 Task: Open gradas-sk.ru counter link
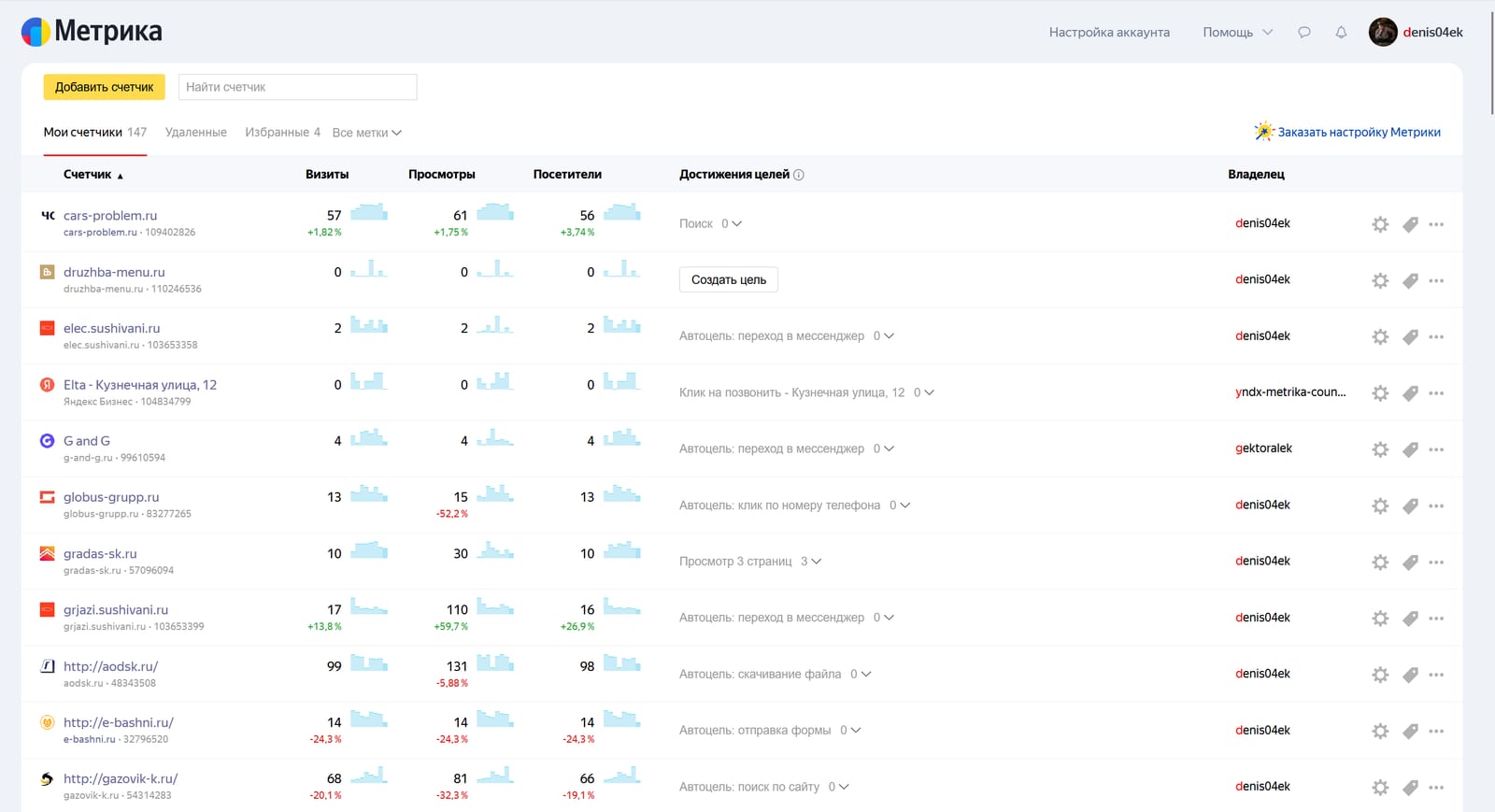(100, 553)
